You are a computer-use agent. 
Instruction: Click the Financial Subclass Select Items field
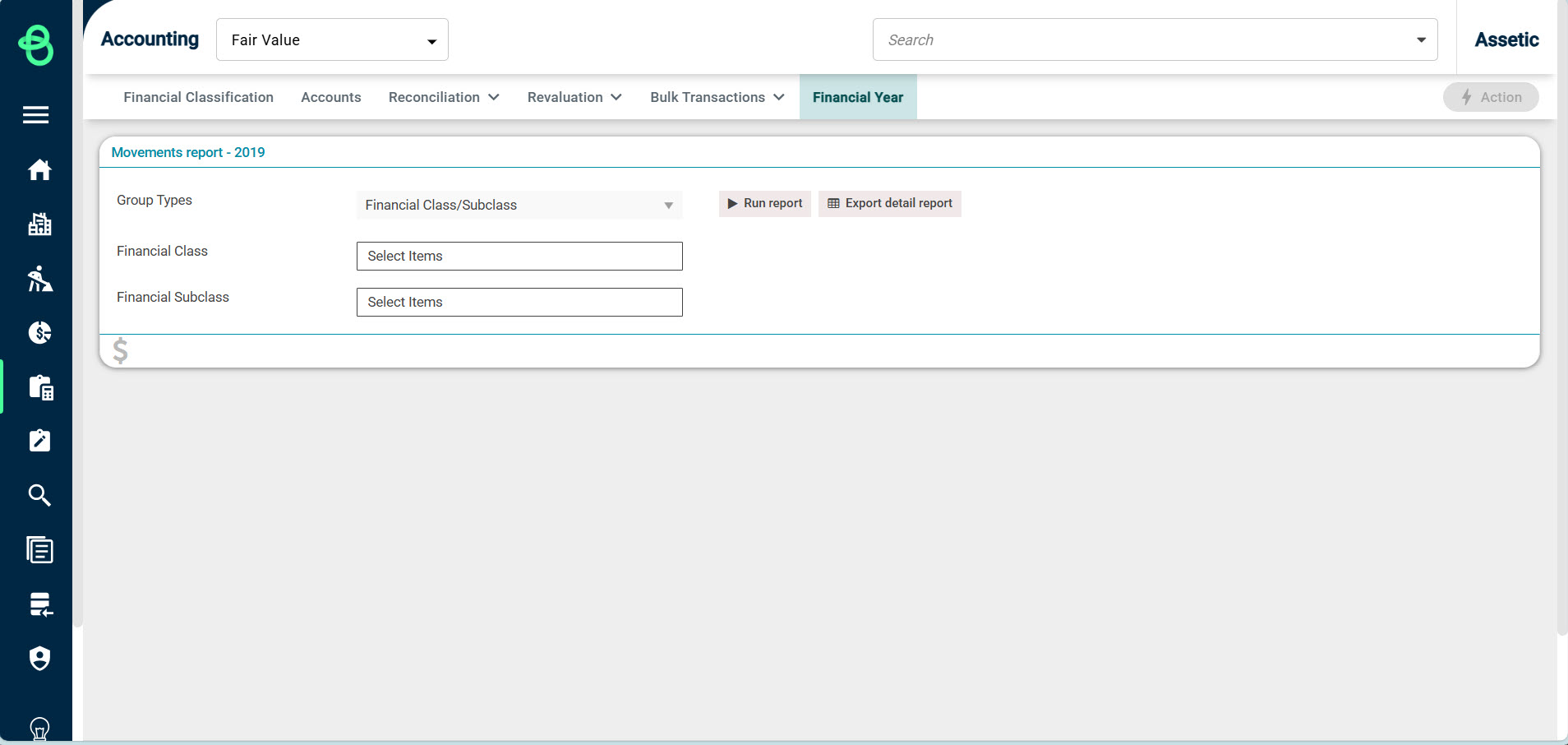[519, 302]
